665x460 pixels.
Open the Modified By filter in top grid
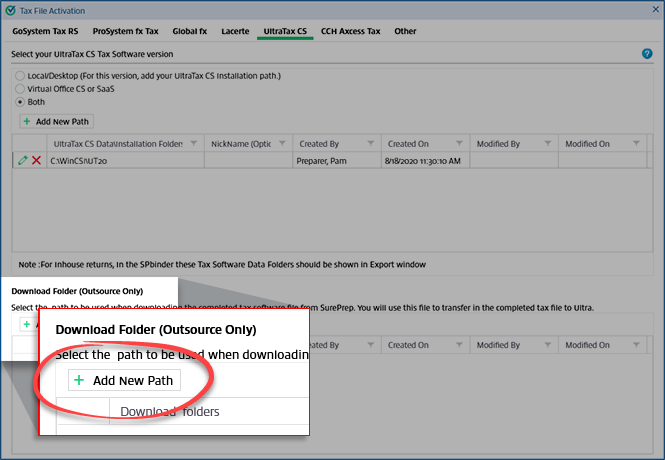coord(548,144)
